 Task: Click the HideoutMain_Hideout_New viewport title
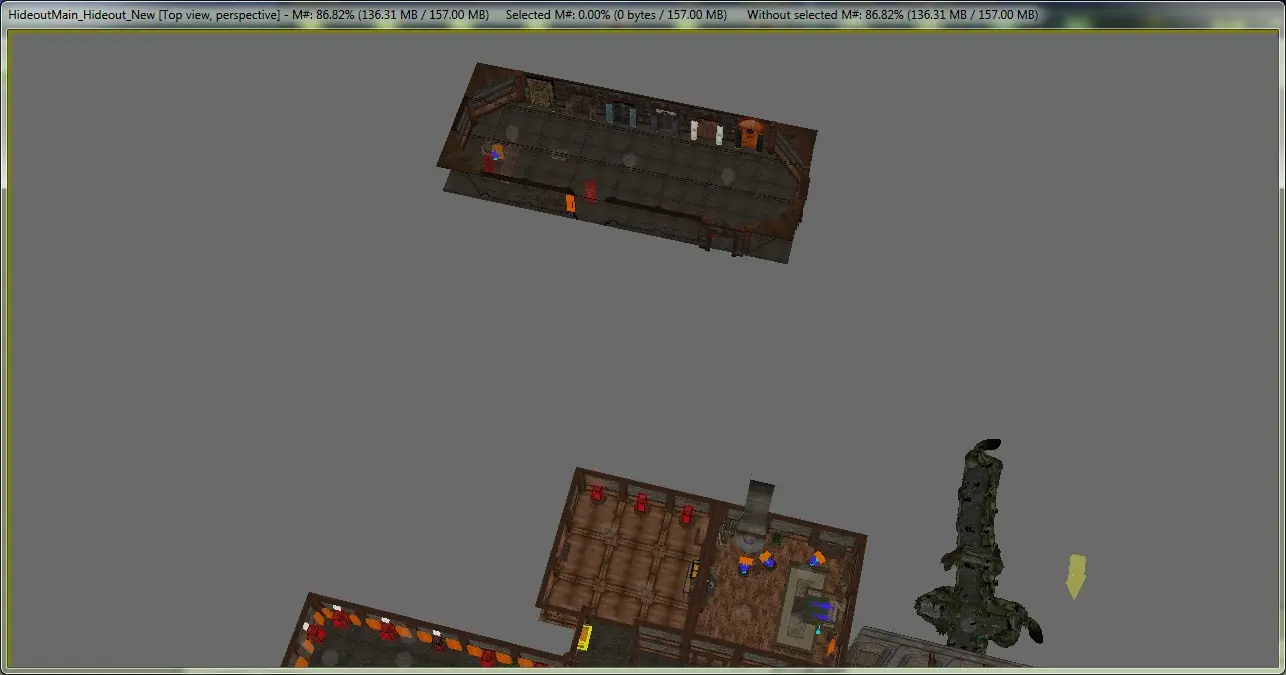pyautogui.click(x=83, y=15)
